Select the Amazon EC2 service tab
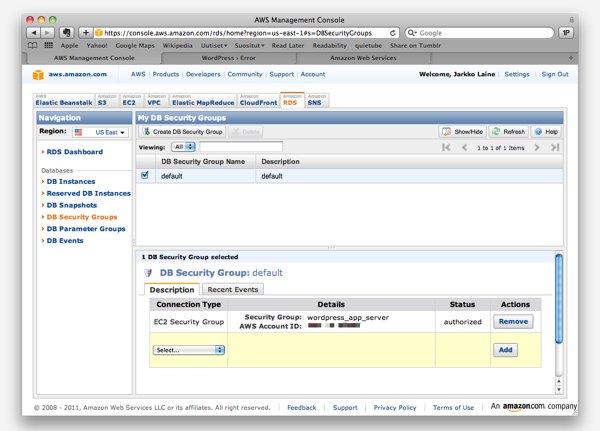Viewport: 600px width, 431px height. tap(129, 101)
